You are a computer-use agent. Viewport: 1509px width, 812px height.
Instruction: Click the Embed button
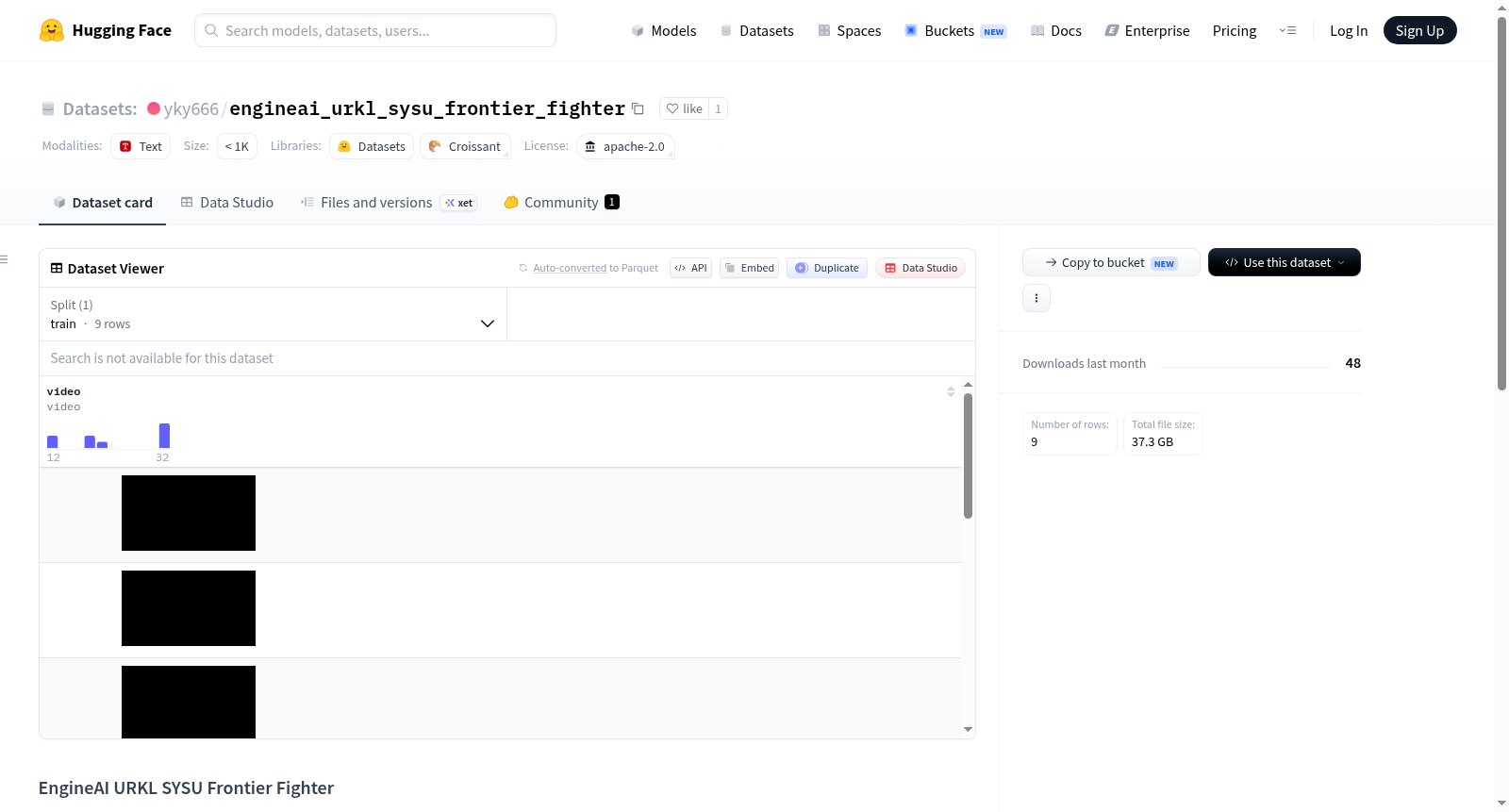click(x=750, y=268)
